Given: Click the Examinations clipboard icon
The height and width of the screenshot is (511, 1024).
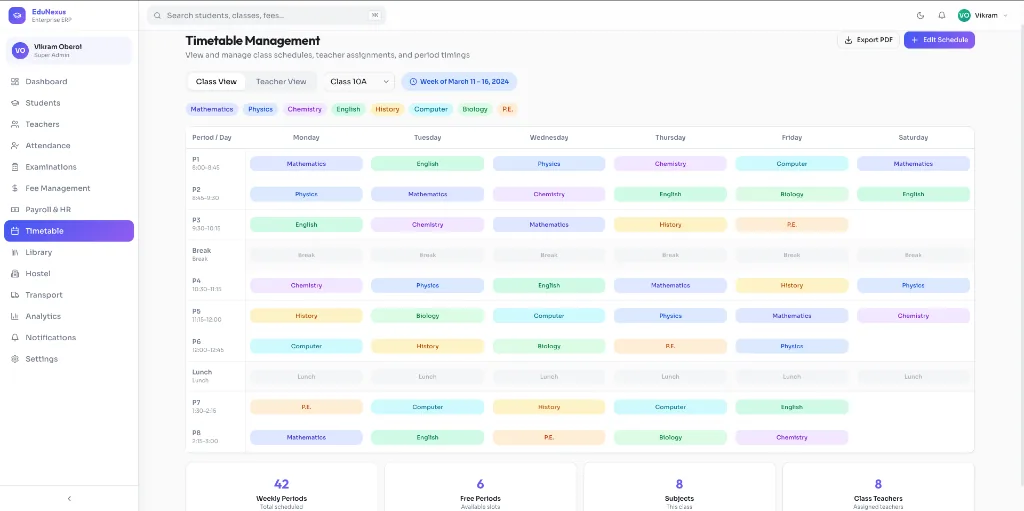Looking at the screenshot, I should pyautogui.click(x=15, y=167).
